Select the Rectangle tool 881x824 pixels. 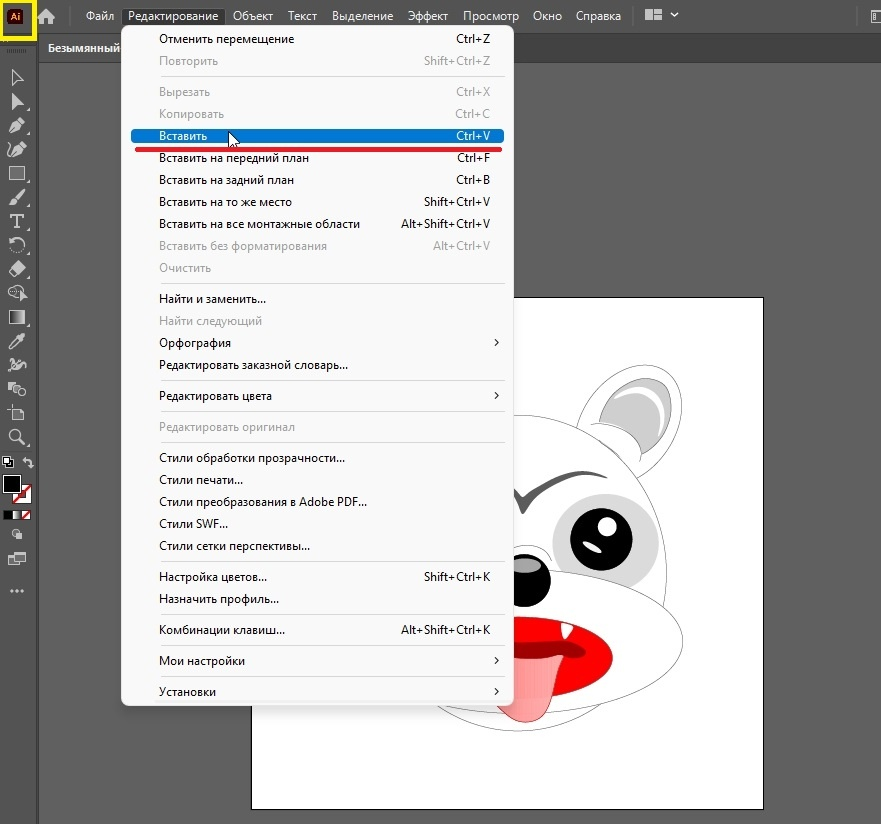(x=16, y=173)
